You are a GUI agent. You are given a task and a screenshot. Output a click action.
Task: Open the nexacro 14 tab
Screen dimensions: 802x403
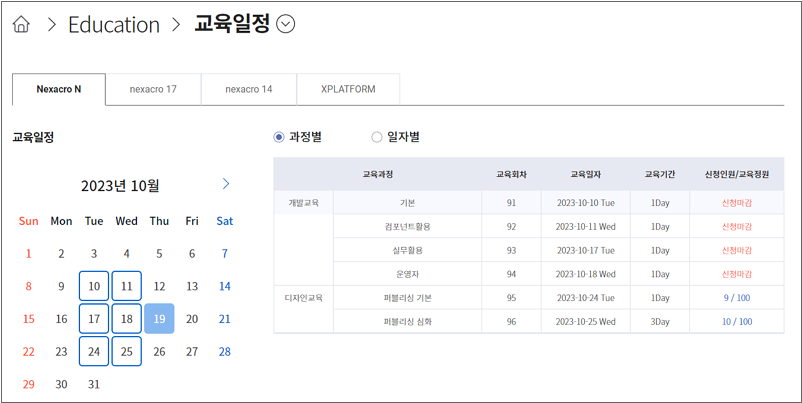[249, 89]
